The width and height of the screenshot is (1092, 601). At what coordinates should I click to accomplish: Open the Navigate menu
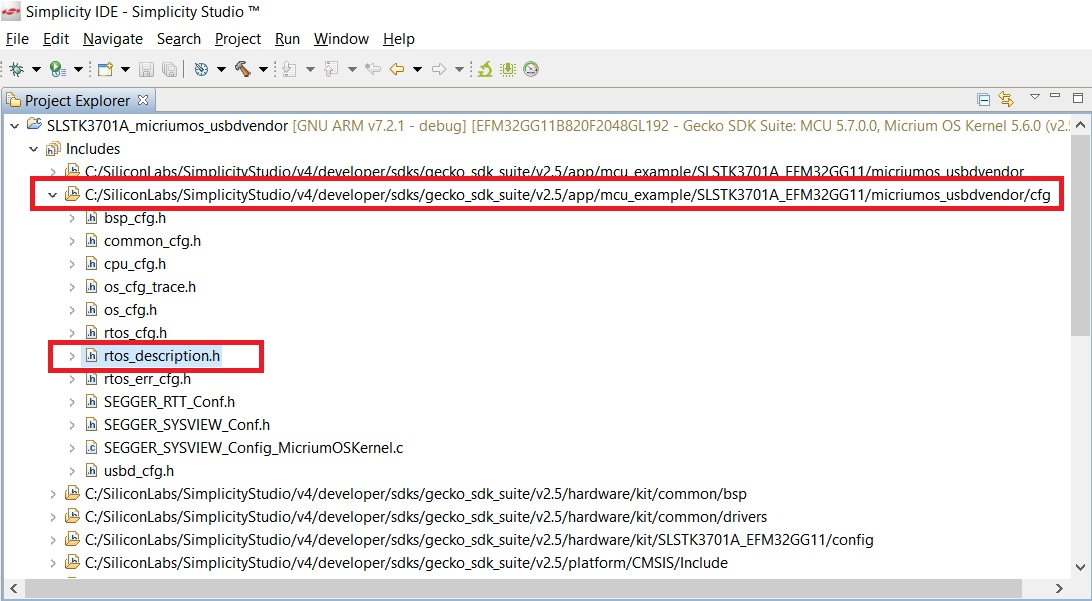pos(112,39)
